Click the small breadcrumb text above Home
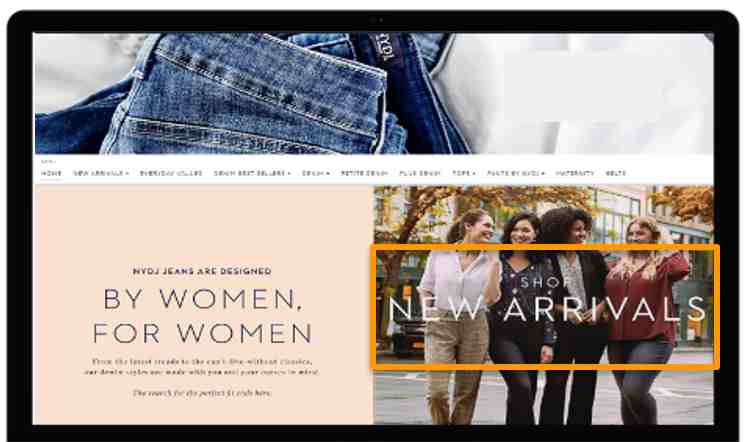Image resolution: width=745 pixels, height=442 pixels. [48, 162]
